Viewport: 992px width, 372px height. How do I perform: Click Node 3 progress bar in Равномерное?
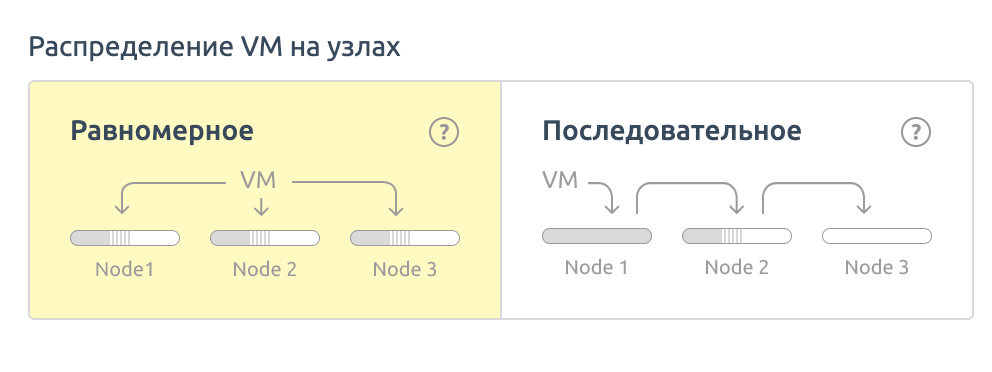(405, 239)
